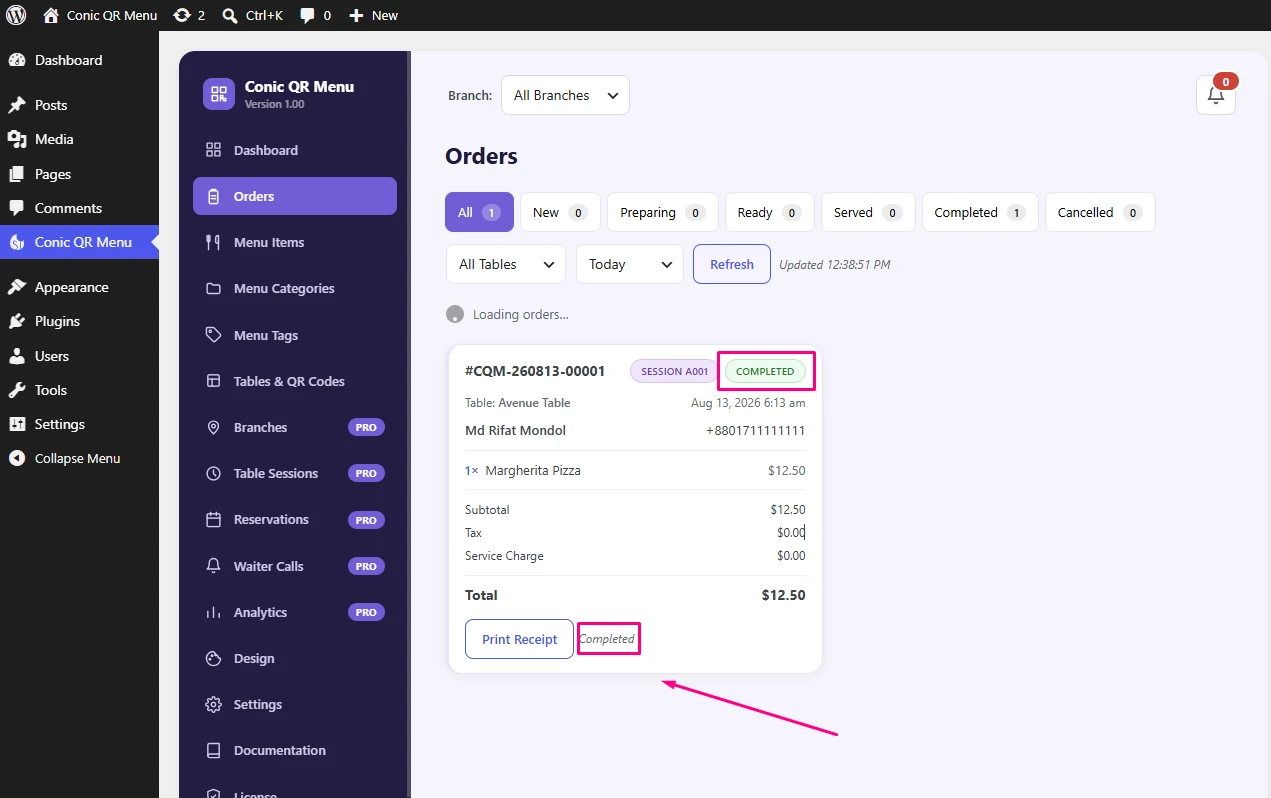Screen dimensions: 1271x798
Task: Click the Table Sessions clock icon
Action: (x=213, y=473)
